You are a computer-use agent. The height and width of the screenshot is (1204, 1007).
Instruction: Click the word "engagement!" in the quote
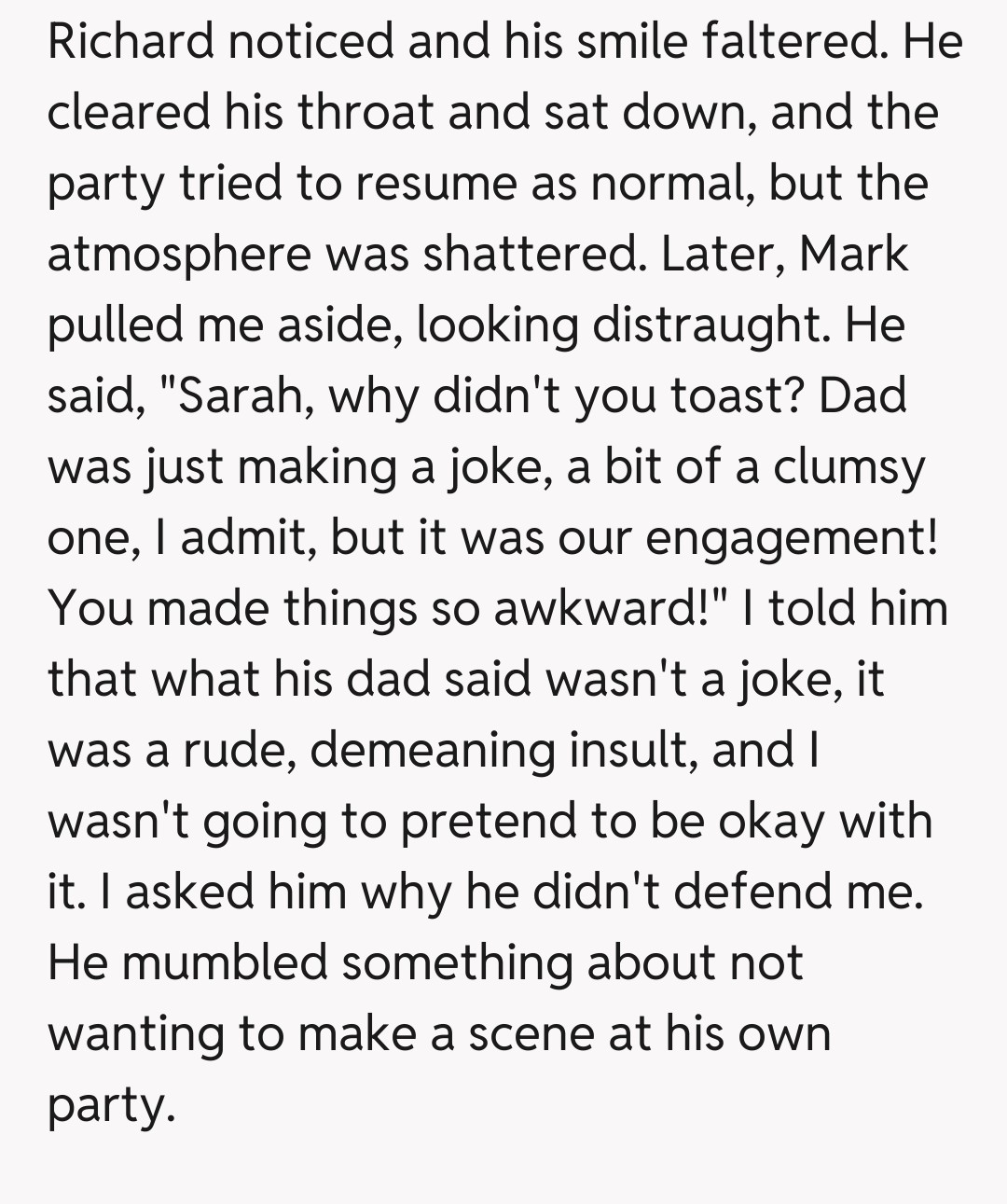point(791,538)
